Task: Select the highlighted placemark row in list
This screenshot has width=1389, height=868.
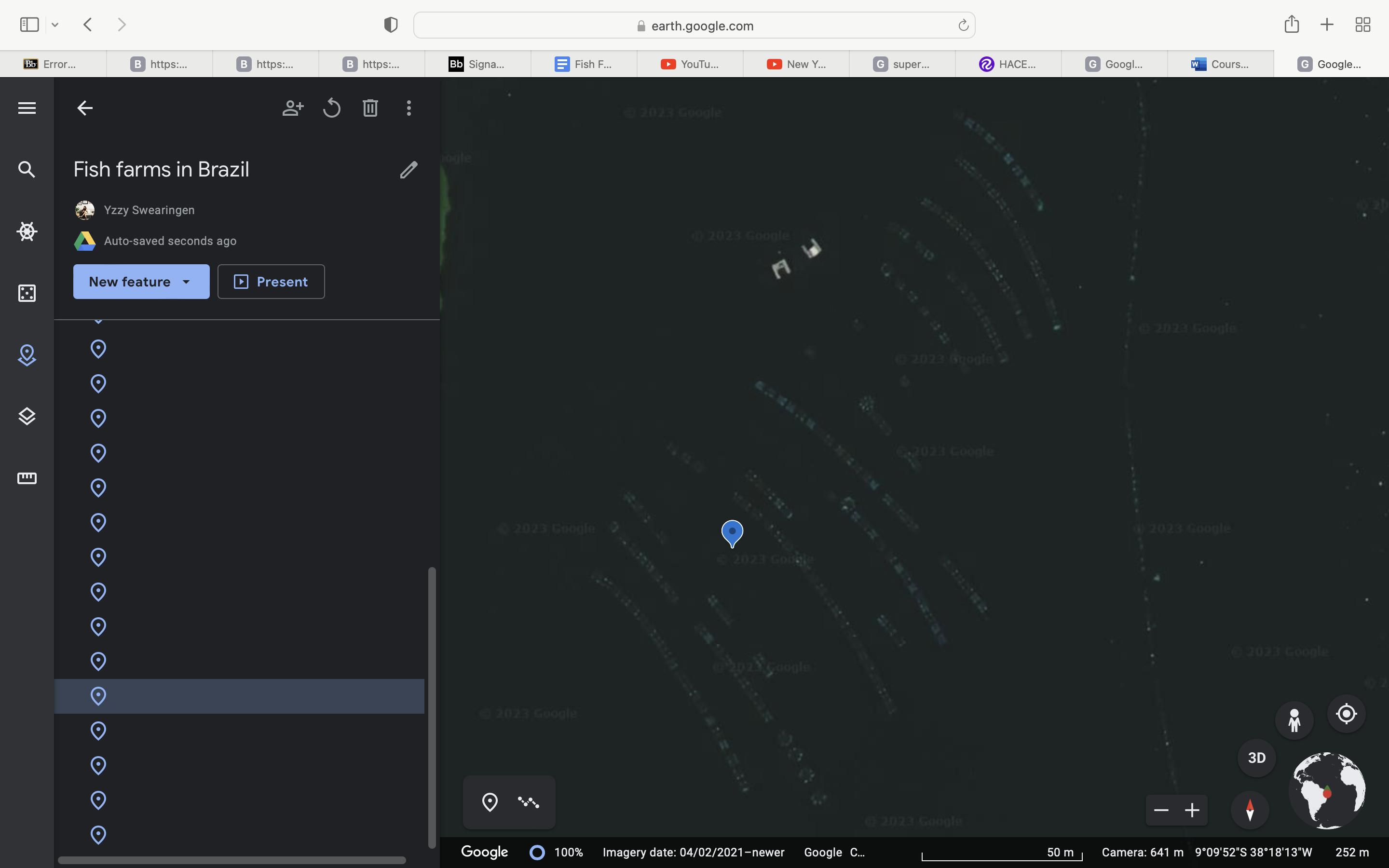Action: click(x=239, y=696)
